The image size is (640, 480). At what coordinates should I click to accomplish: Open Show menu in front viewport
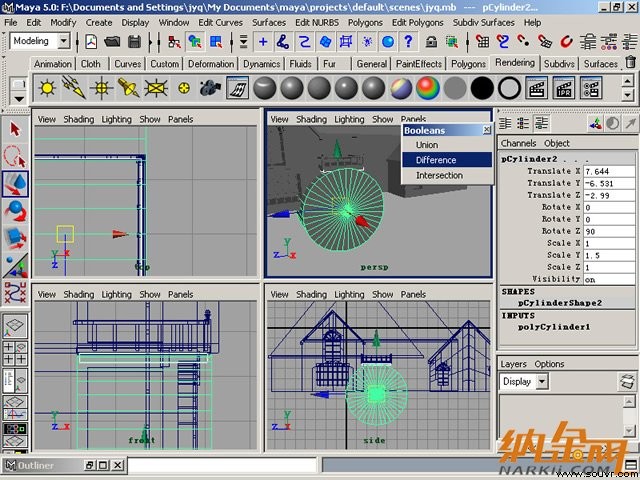tap(150, 294)
